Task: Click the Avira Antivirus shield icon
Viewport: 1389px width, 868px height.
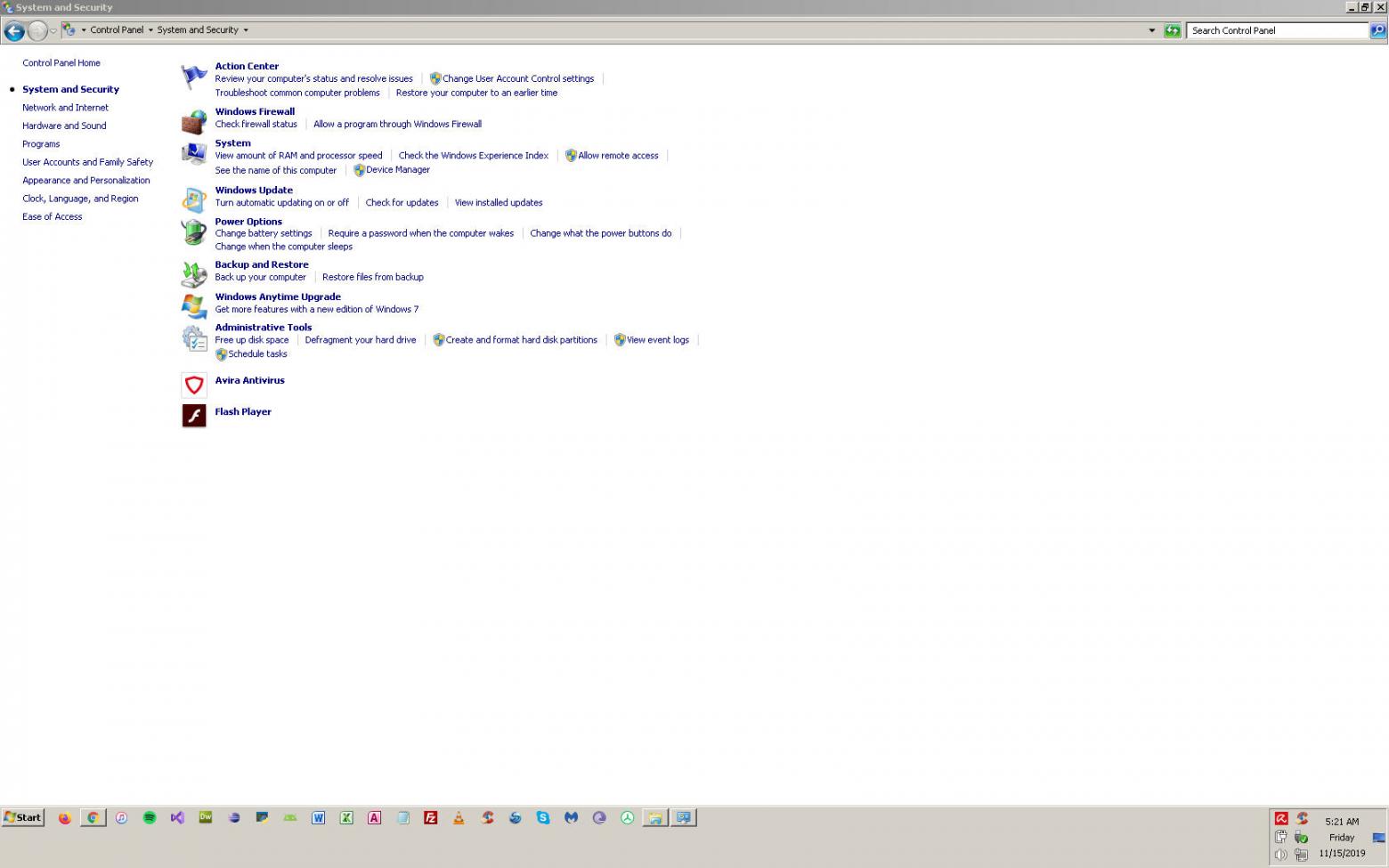Action: pos(194,385)
